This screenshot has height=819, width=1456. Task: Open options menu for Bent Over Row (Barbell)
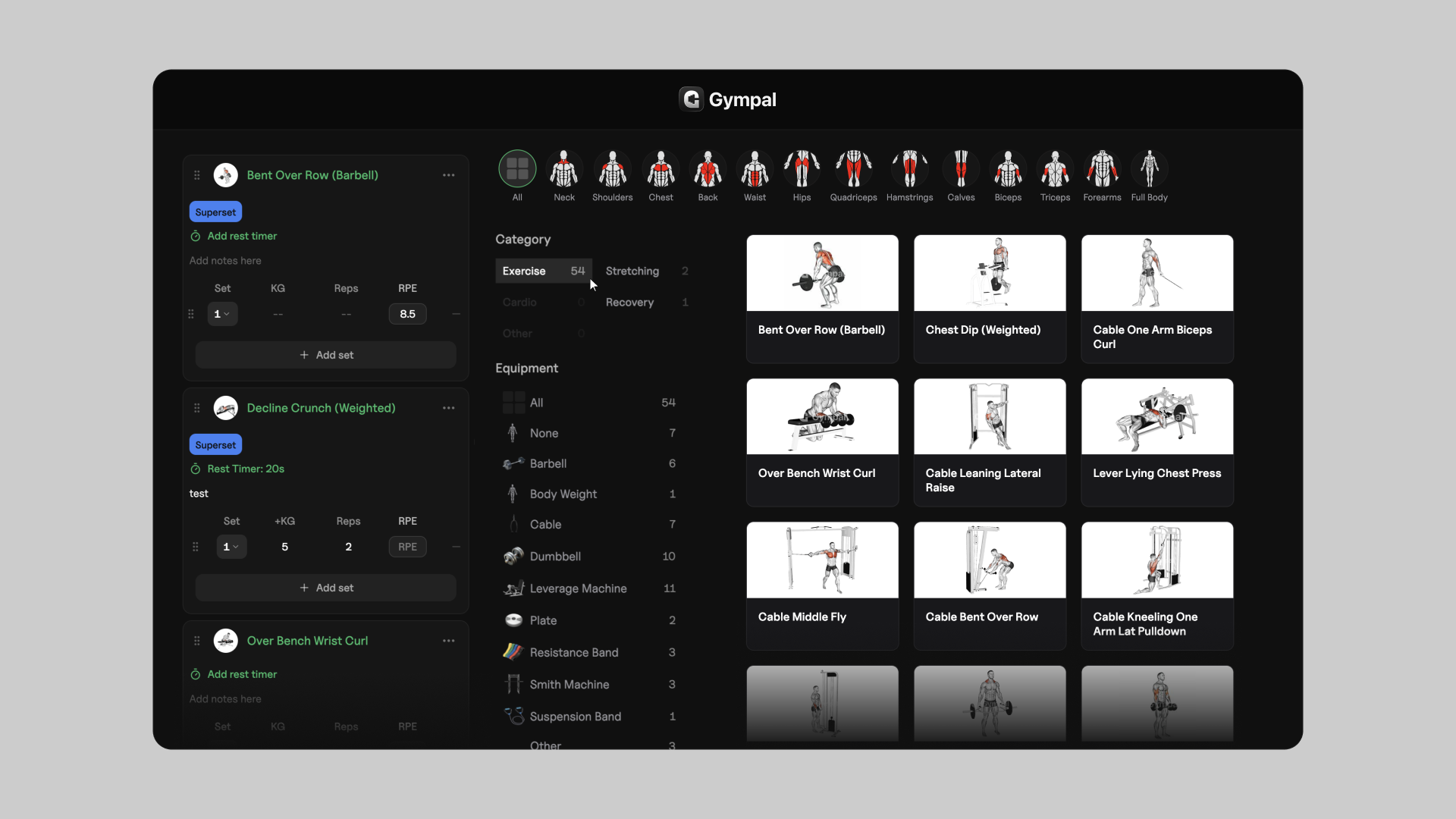(449, 175)
